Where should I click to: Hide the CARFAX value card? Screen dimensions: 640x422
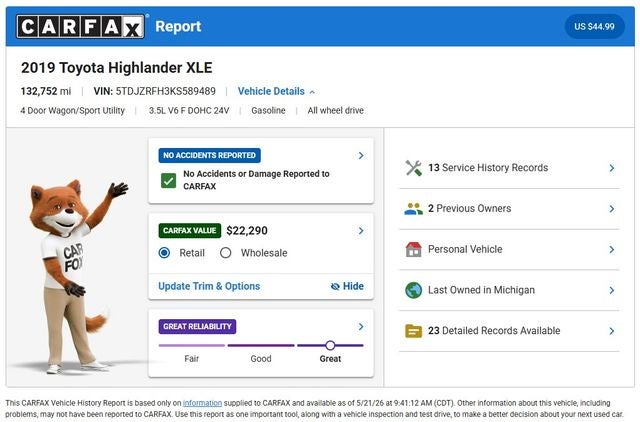(x=347, y=286)
